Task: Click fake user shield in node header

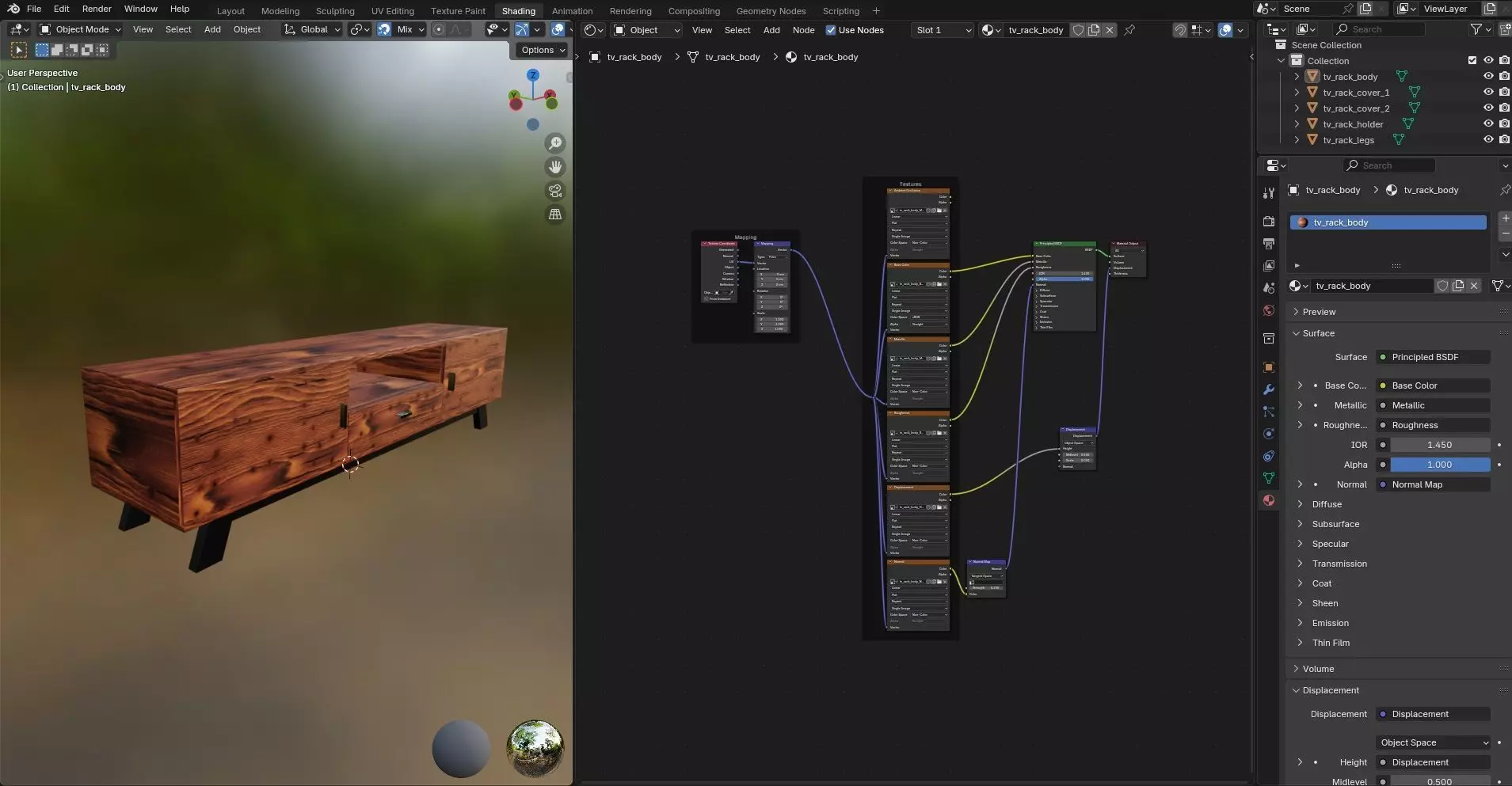Action: click(1078, 30)
